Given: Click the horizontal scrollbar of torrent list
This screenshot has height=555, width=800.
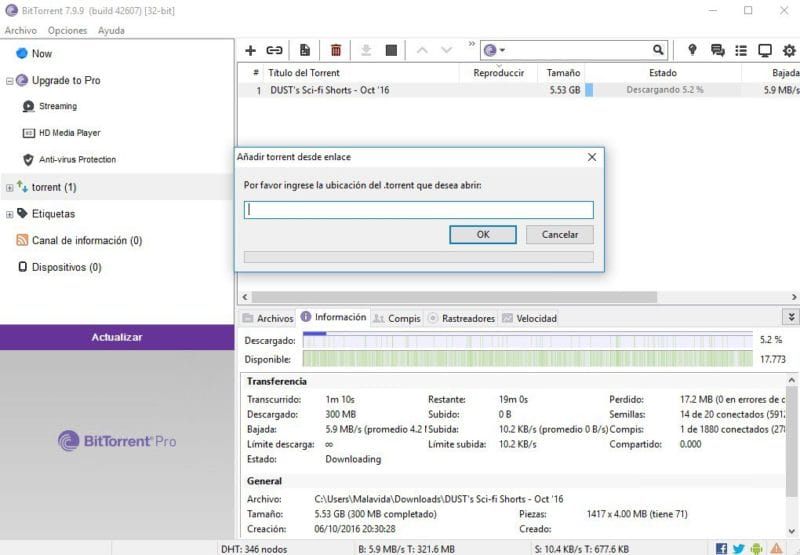Looking at the screenshot, I should pyautogui.click(x=454, y=297).
